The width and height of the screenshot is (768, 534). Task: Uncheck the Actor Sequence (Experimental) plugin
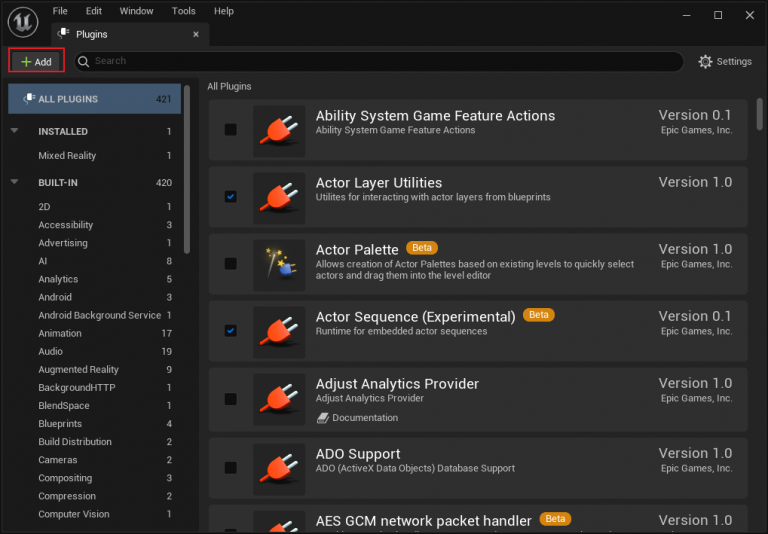tap(231, 331)
